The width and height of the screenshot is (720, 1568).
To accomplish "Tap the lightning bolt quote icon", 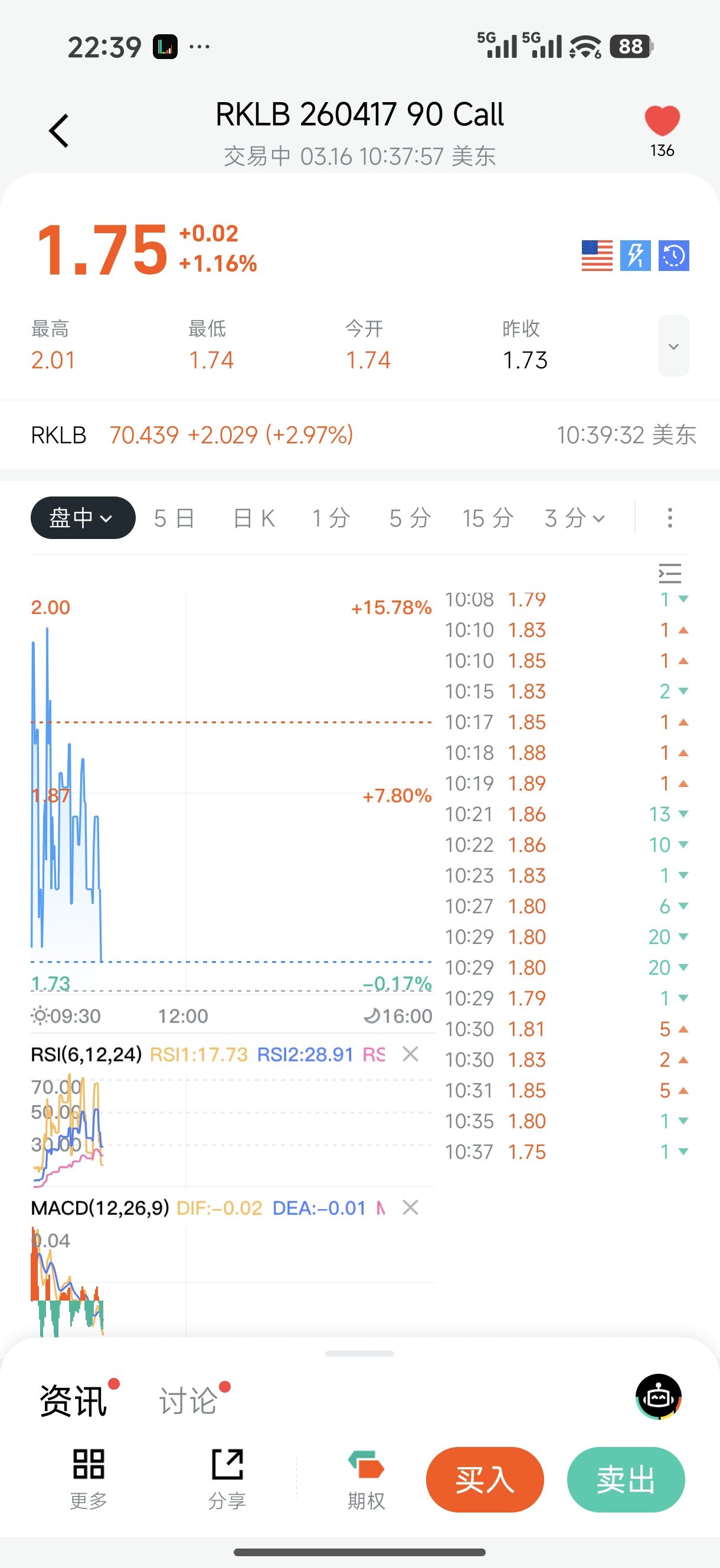I will [x=635, y=256].
